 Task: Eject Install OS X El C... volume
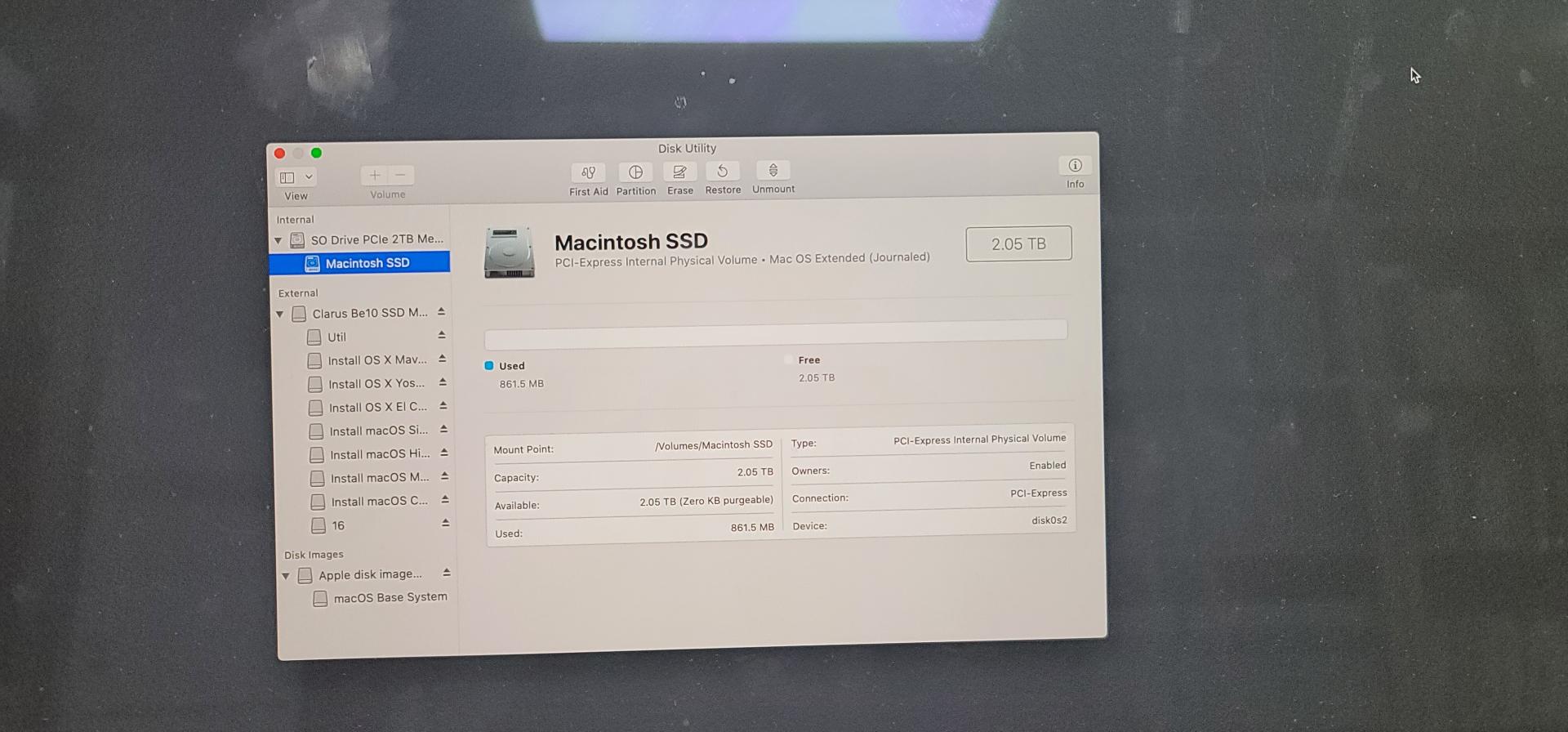443,405
